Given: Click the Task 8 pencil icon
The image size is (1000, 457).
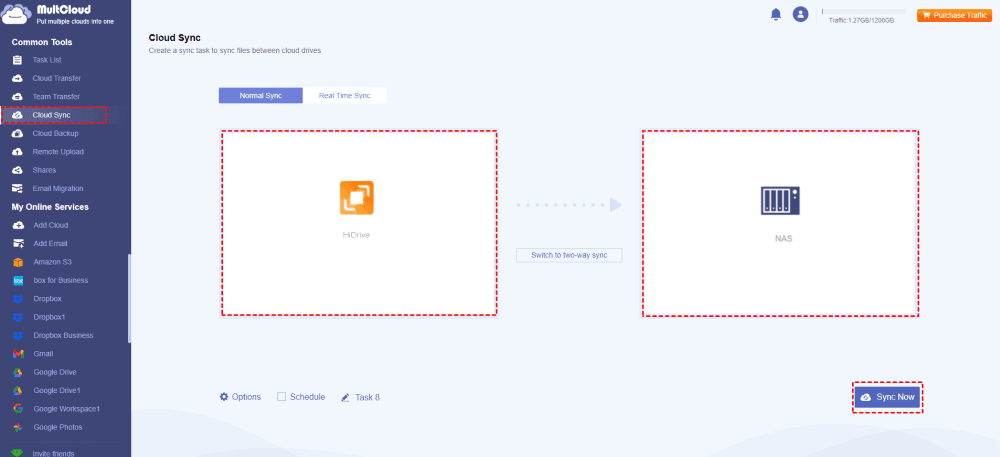Looking at the screenshot, I should (345, 397).
